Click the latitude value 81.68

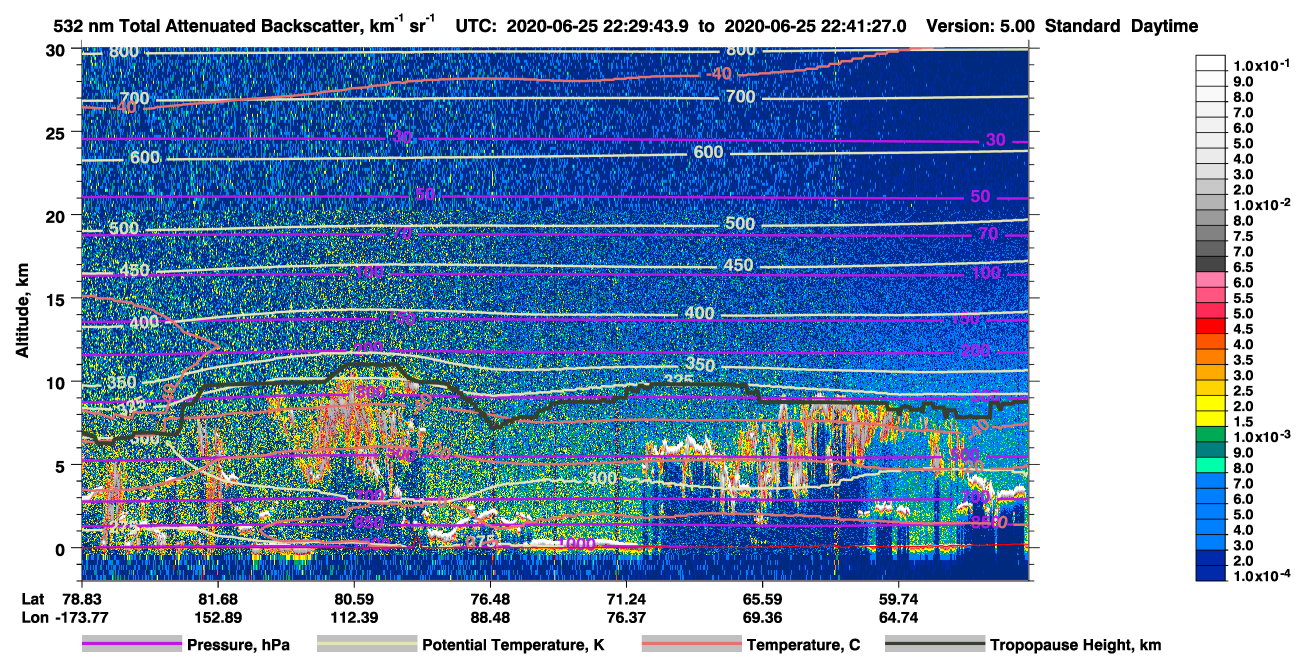(x=217, y=599)
